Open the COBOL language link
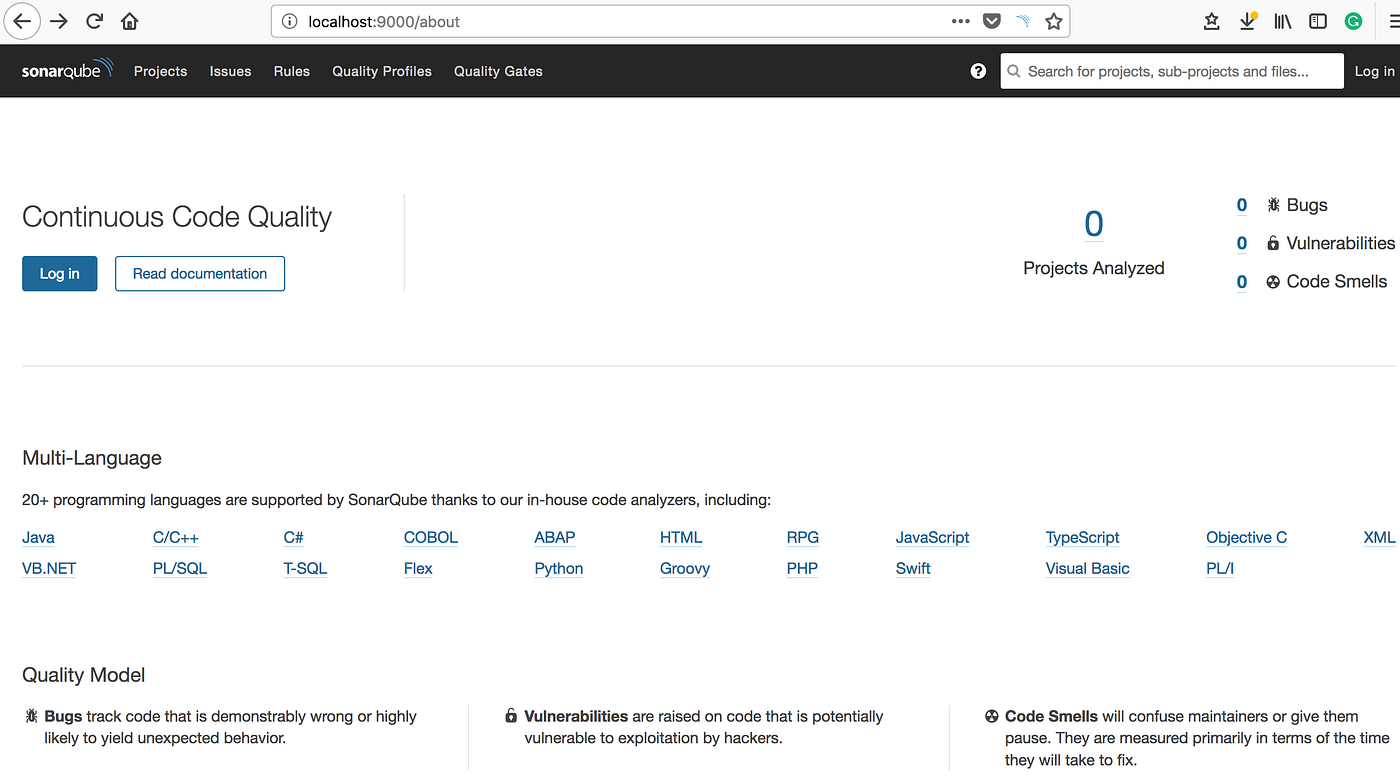 click(431, 537)
